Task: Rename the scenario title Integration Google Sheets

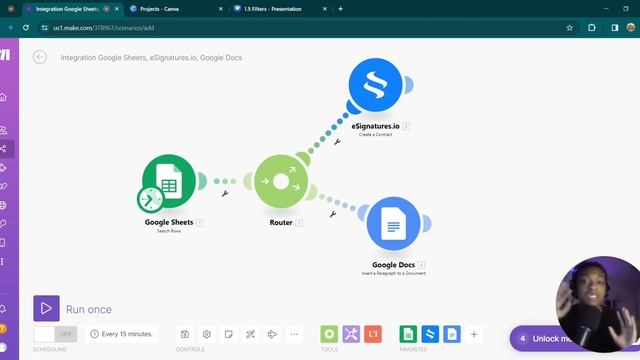Action: (151, 58)
